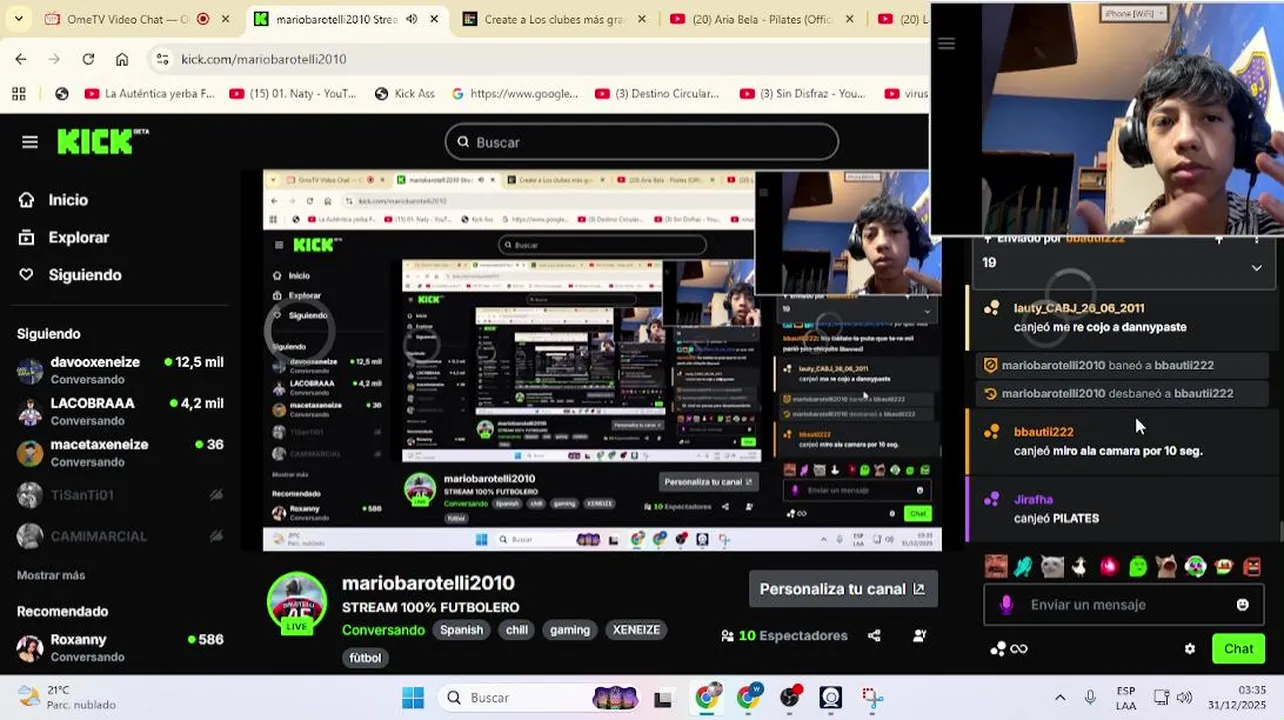The height and width of the screenshot is (720, 1284).
Task: Close the Aria Bela Pilates tab
Action: (x=849, y=19)
